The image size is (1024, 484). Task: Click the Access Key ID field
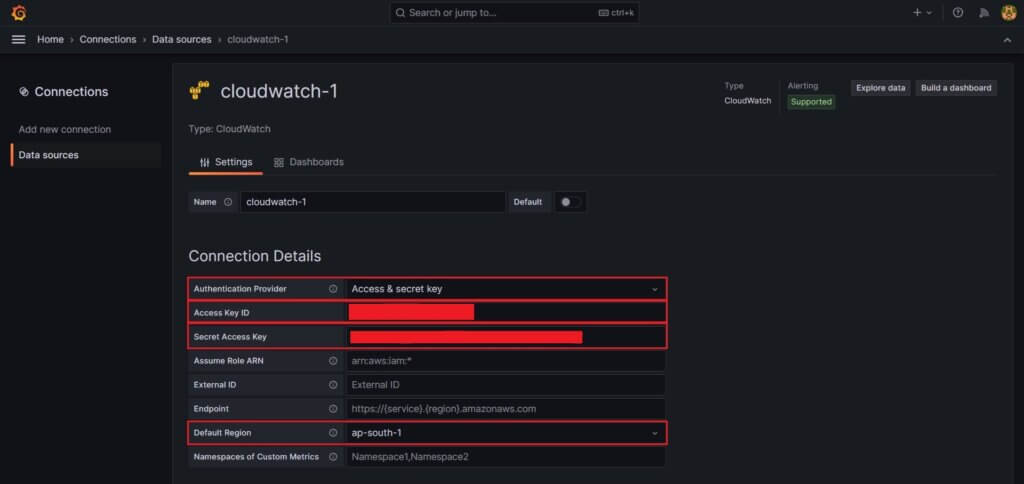[x=505, y=313]
